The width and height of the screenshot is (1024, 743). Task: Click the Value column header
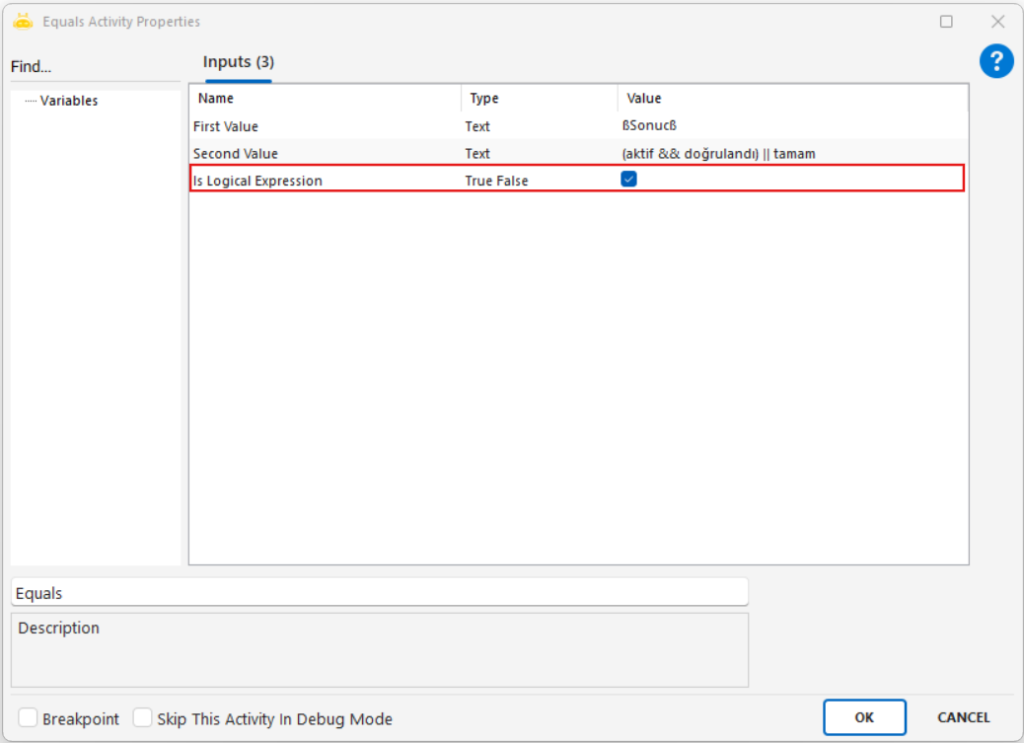pos(644,98)
